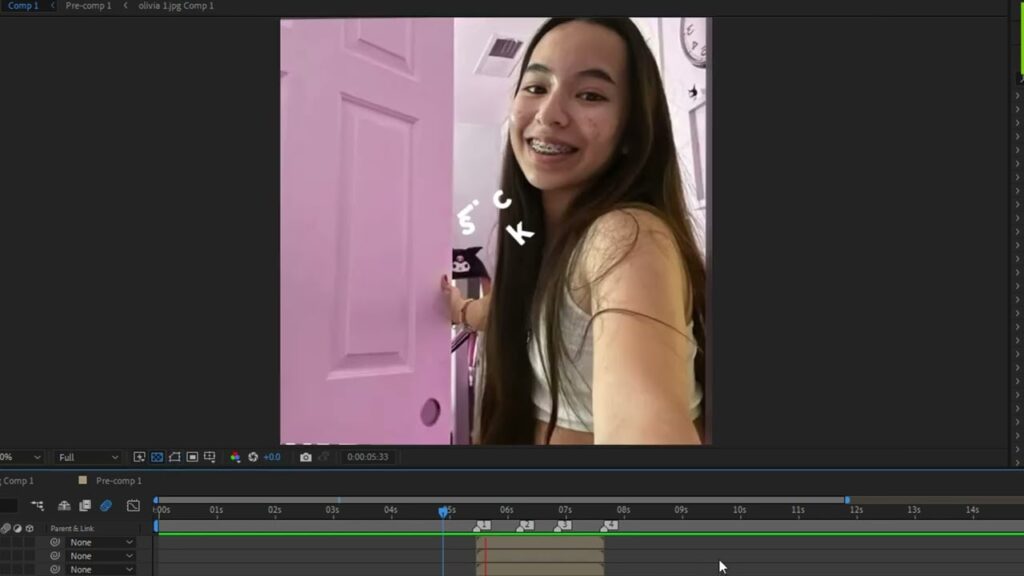This screenshot has height=576, width=1024.
Task: Open the composition mini-flowchart icon
Action: pos(37,506)
